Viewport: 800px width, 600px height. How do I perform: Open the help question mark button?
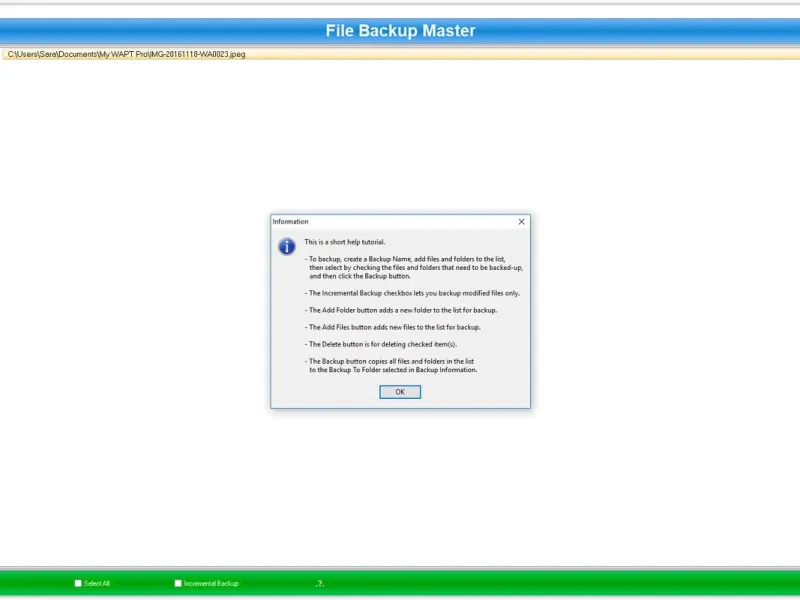(320, 583)
